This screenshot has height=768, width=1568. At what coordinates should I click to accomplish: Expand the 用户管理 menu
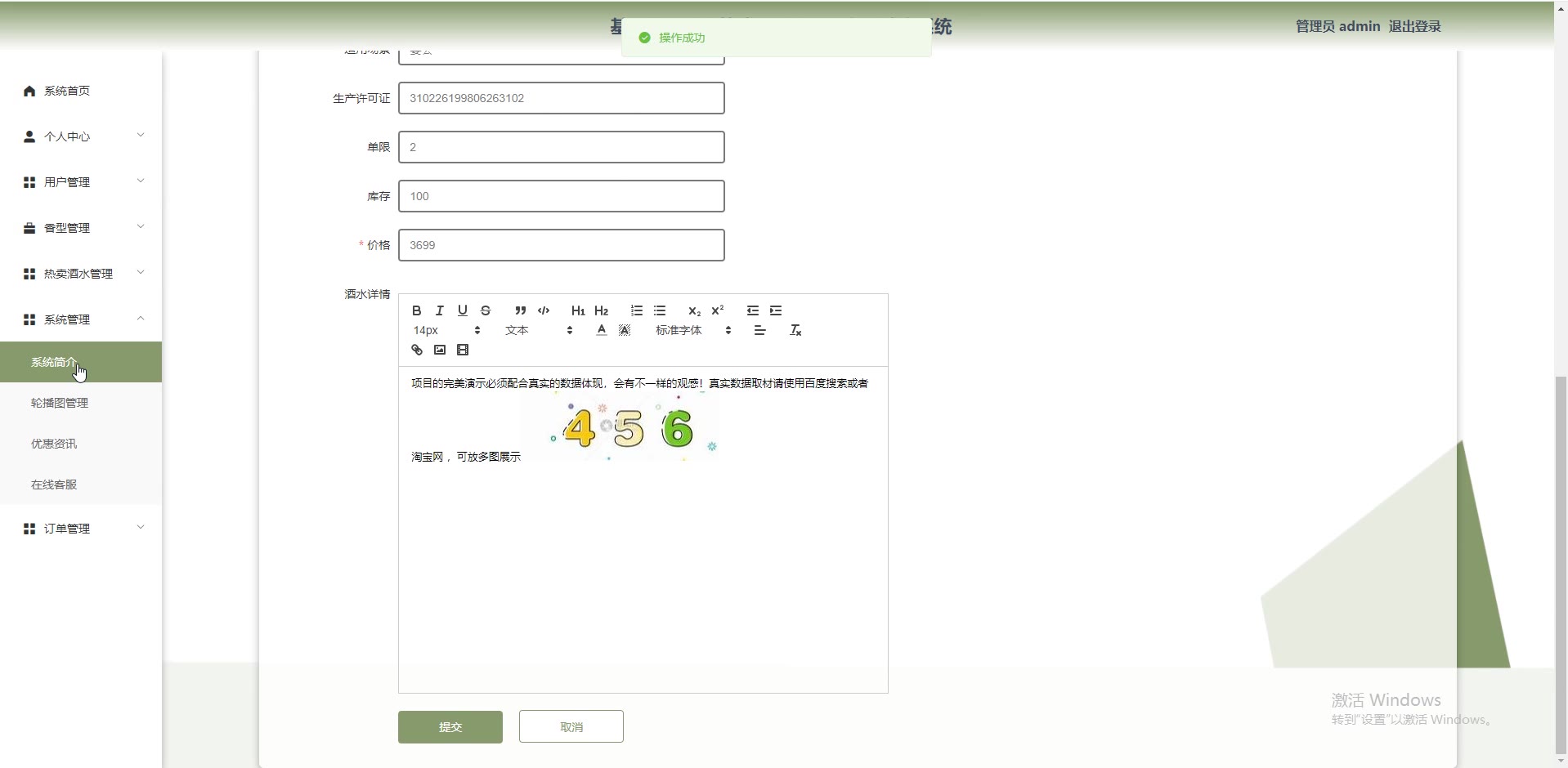point(81,182)
